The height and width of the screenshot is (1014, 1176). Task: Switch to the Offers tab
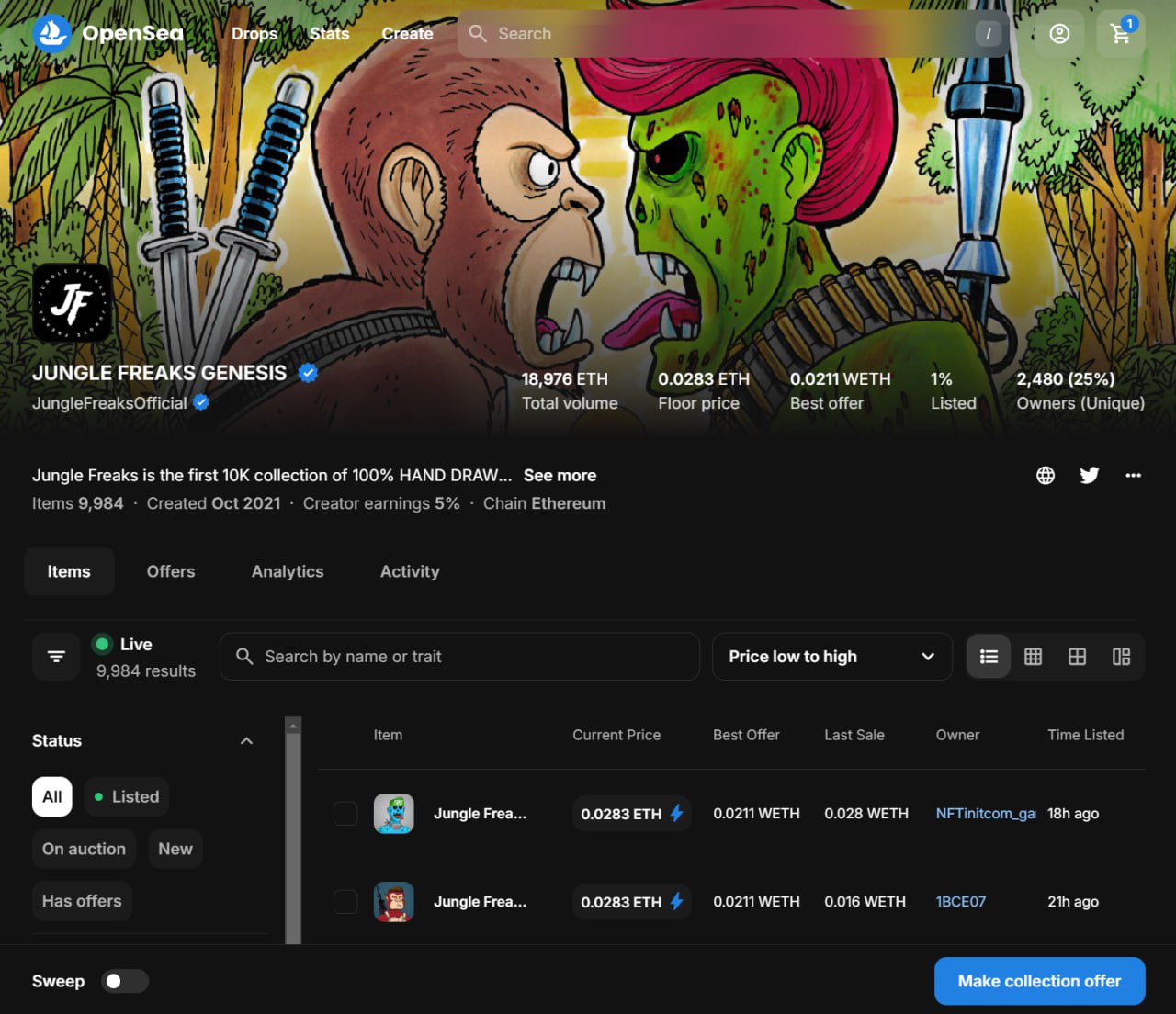pos(171,571)
